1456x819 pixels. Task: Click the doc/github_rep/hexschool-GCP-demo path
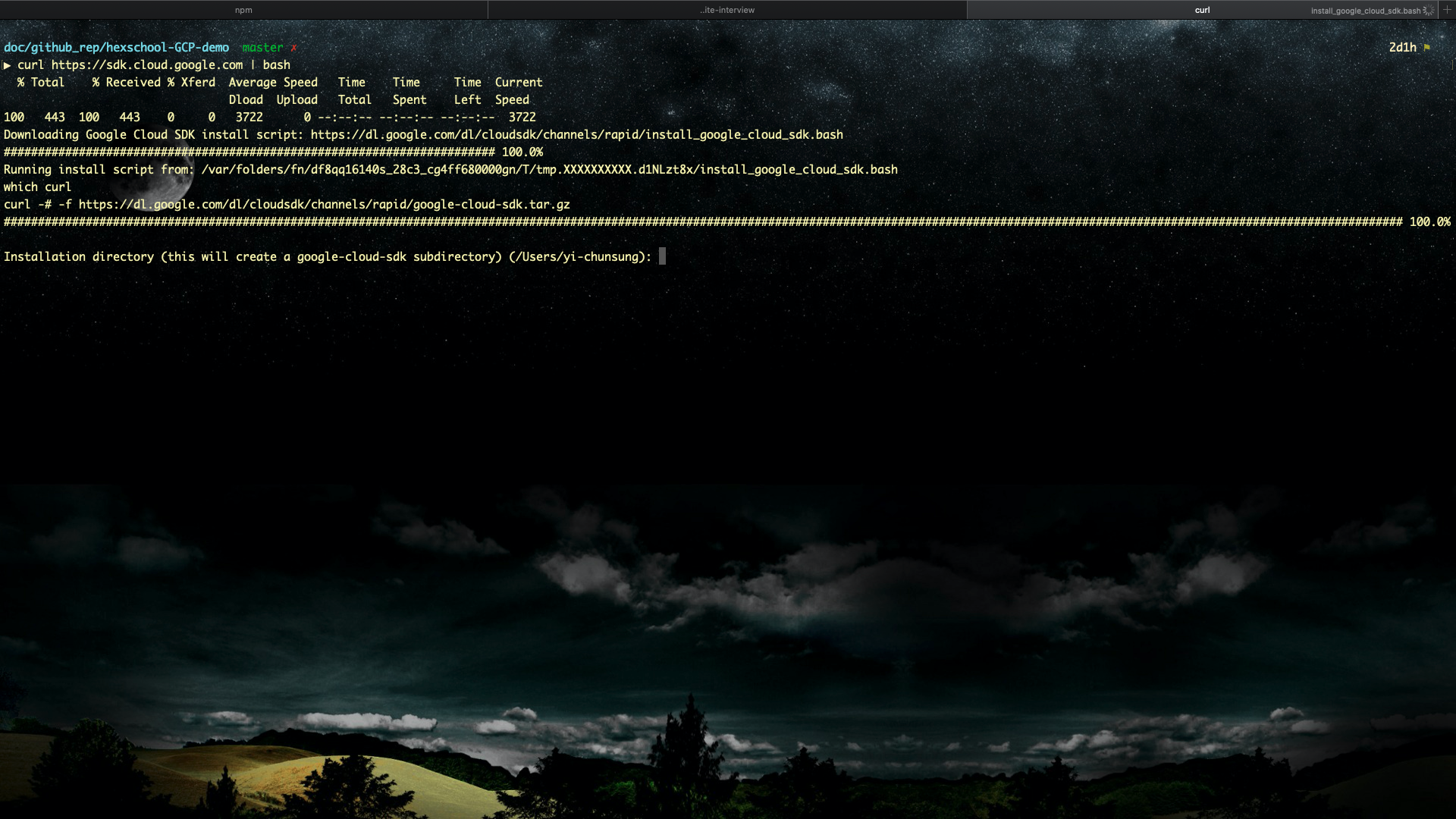pos(116,48)
